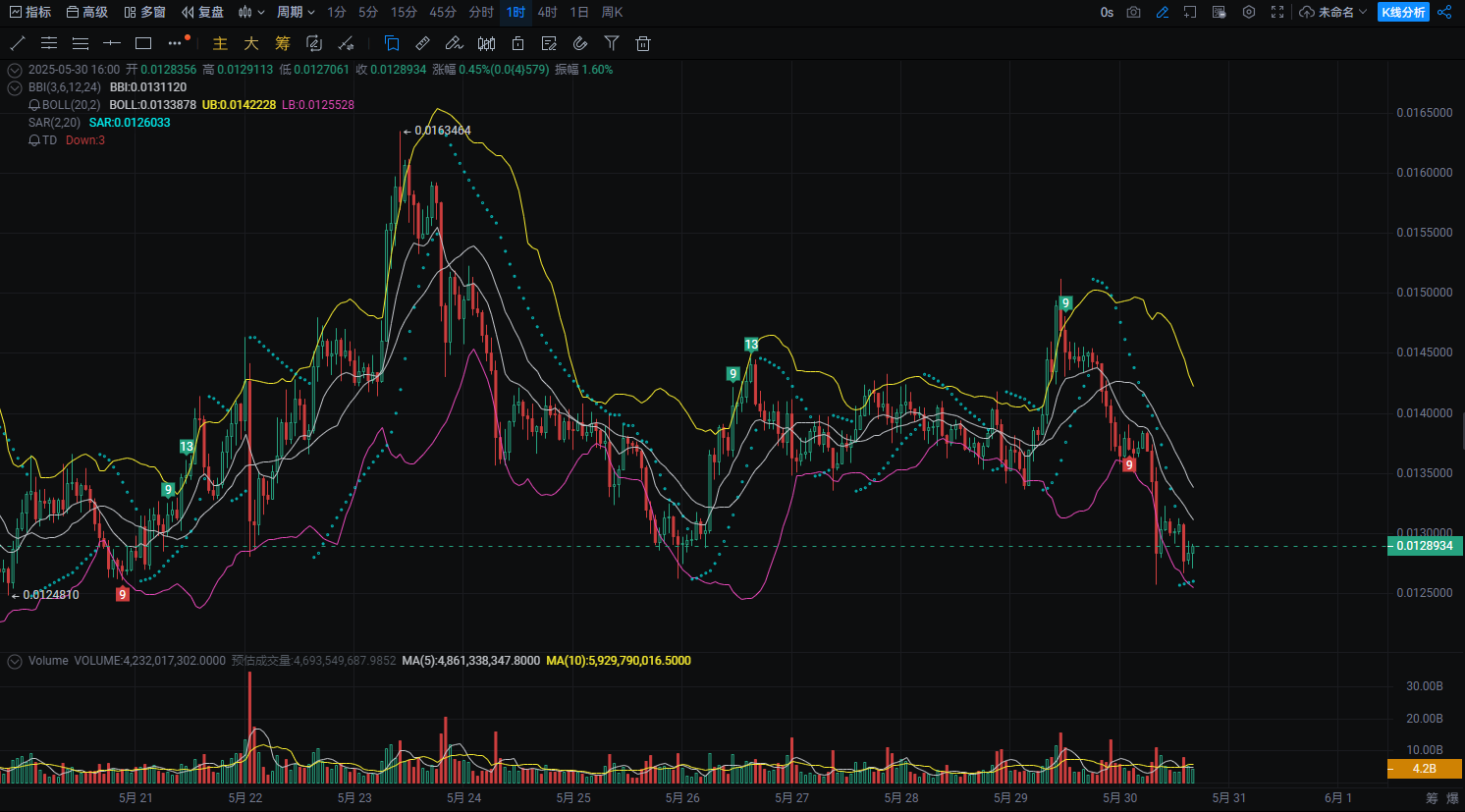The height and width of the screenshot is (812, 1465).
Task: Switch to the 4时 timeframe tab
Action: click(547, 12)
